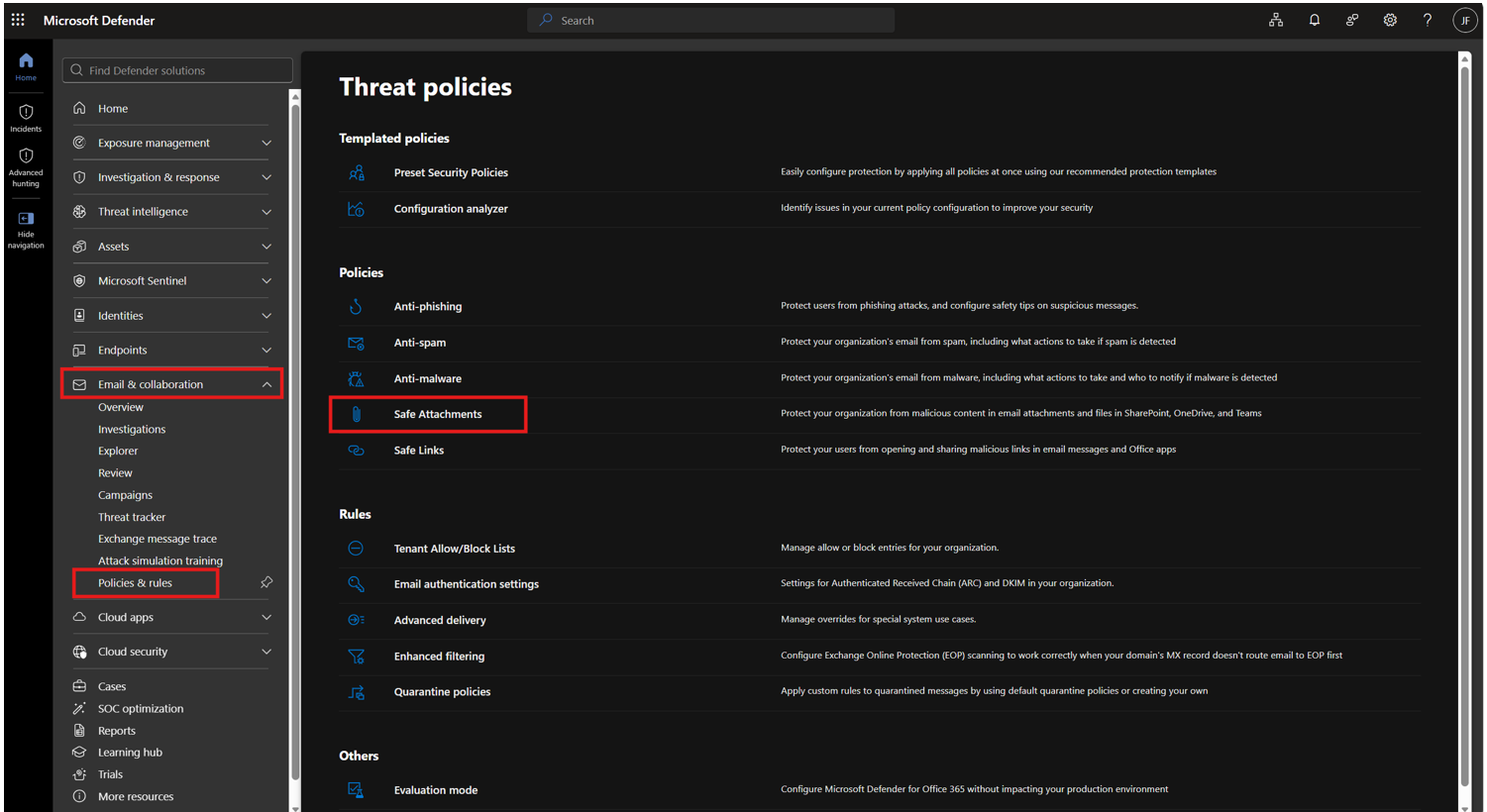1487x812 pixels.
Task: Expand Exposure management section
Action: click(x=266, y=144)
